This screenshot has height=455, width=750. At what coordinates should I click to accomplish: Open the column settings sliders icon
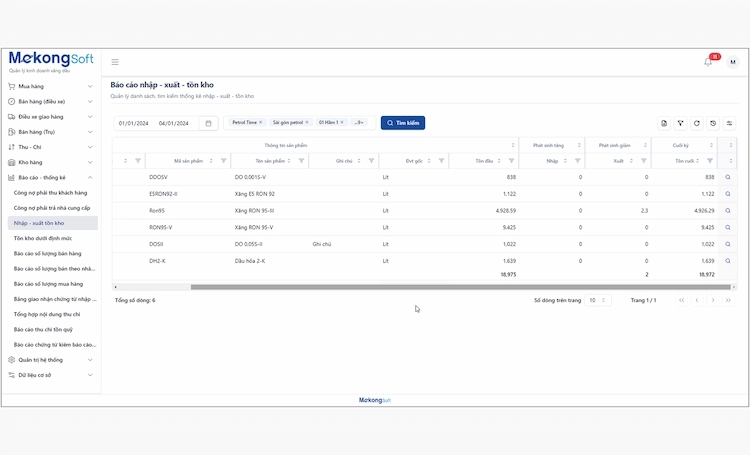(729, 123)
